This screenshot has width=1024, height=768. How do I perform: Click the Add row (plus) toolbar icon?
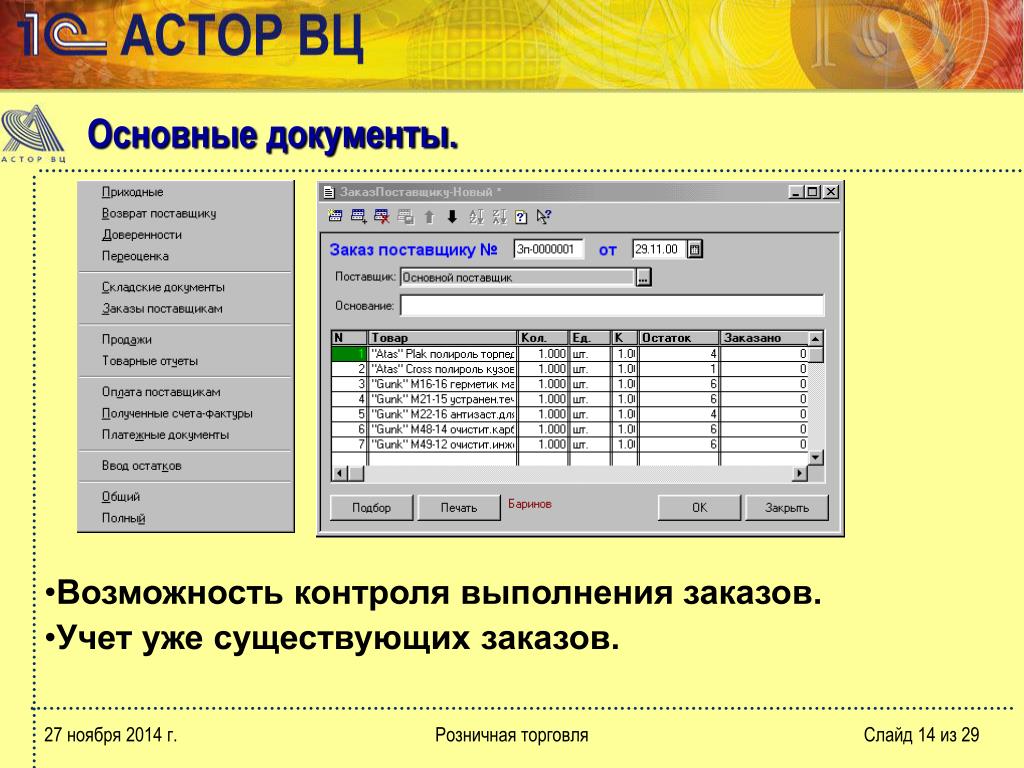tap(359, 216)
